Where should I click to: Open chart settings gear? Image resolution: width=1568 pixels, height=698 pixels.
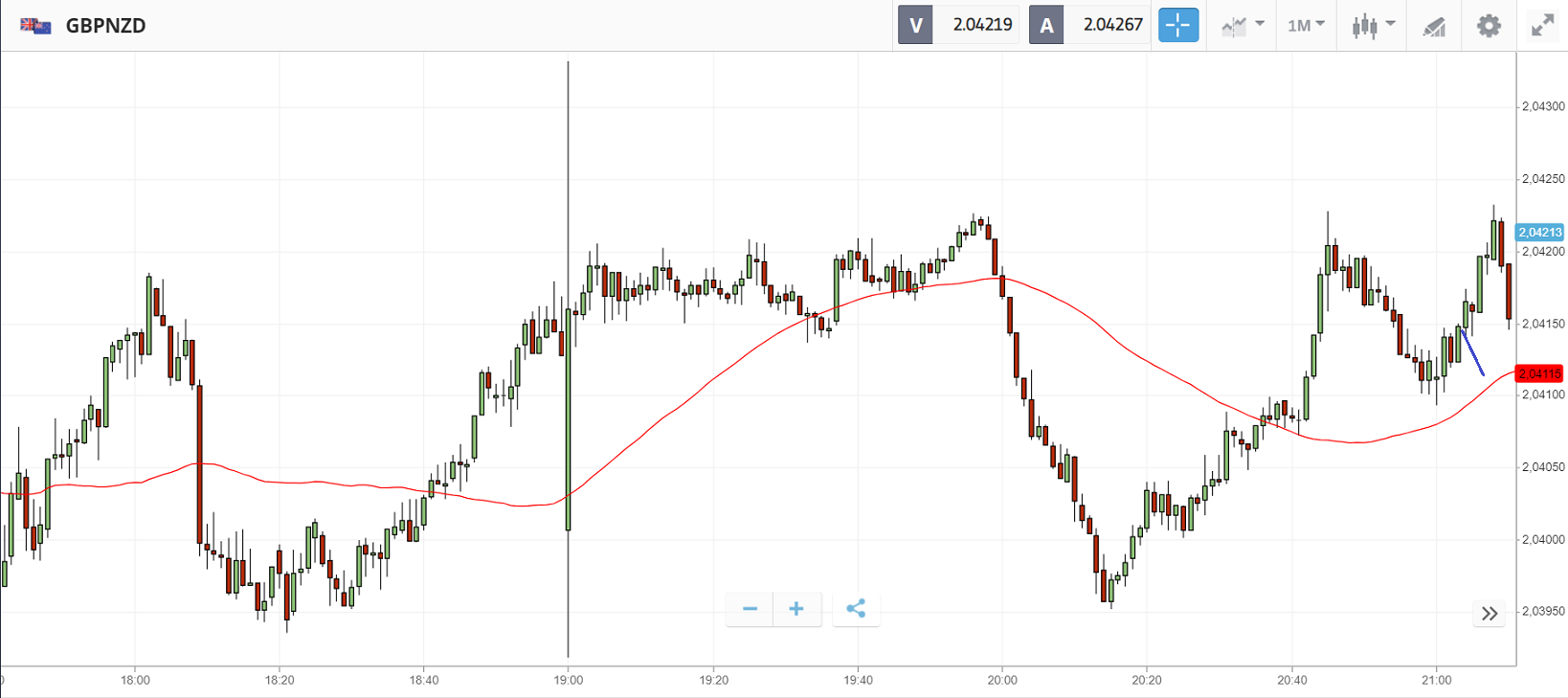click(x=1489, y=26)
